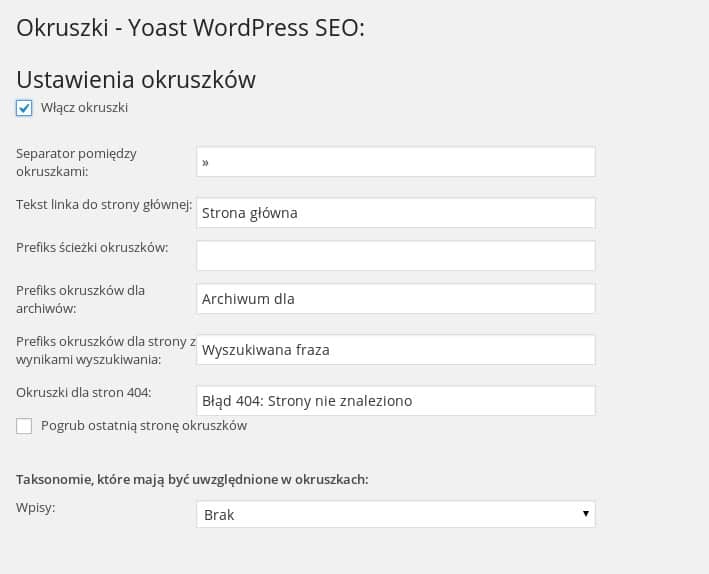The width and height of the screenshot is (709, 574).
Task: Click the Ustawienia okruszków heading
Action: point(136,80)
